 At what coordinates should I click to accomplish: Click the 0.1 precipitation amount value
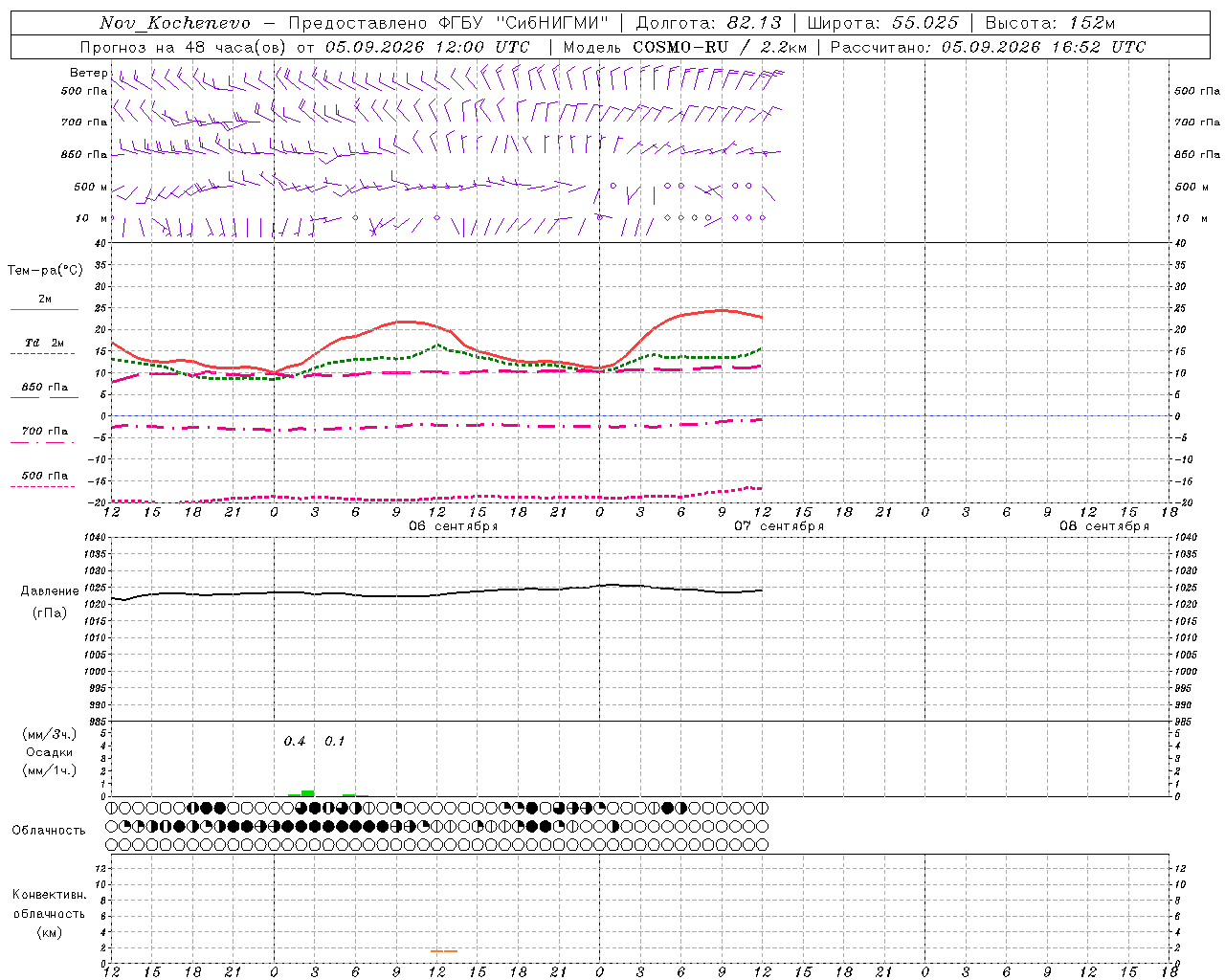point(335,741)
